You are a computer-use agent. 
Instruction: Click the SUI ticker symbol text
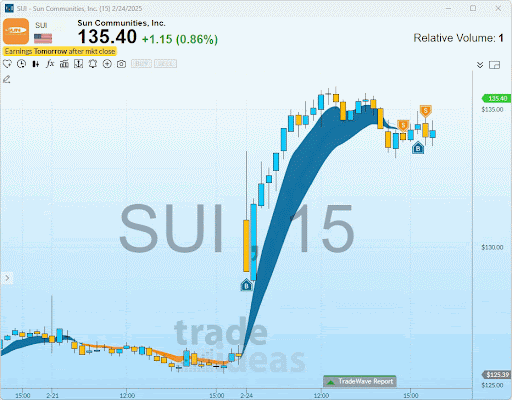(x=41, y=25)
